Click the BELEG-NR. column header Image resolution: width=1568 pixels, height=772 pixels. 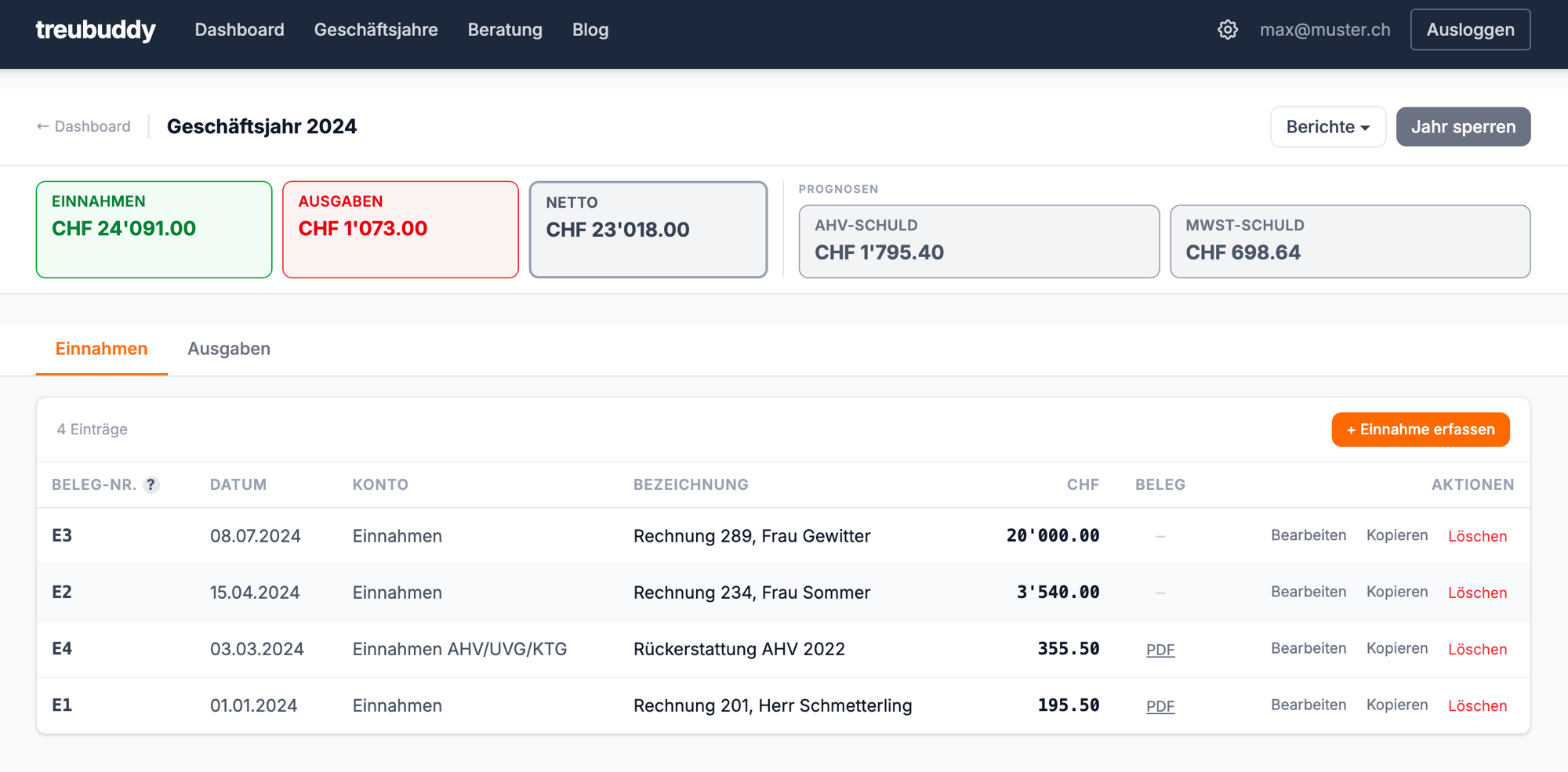pyautogui.click(x=94, y=485)
